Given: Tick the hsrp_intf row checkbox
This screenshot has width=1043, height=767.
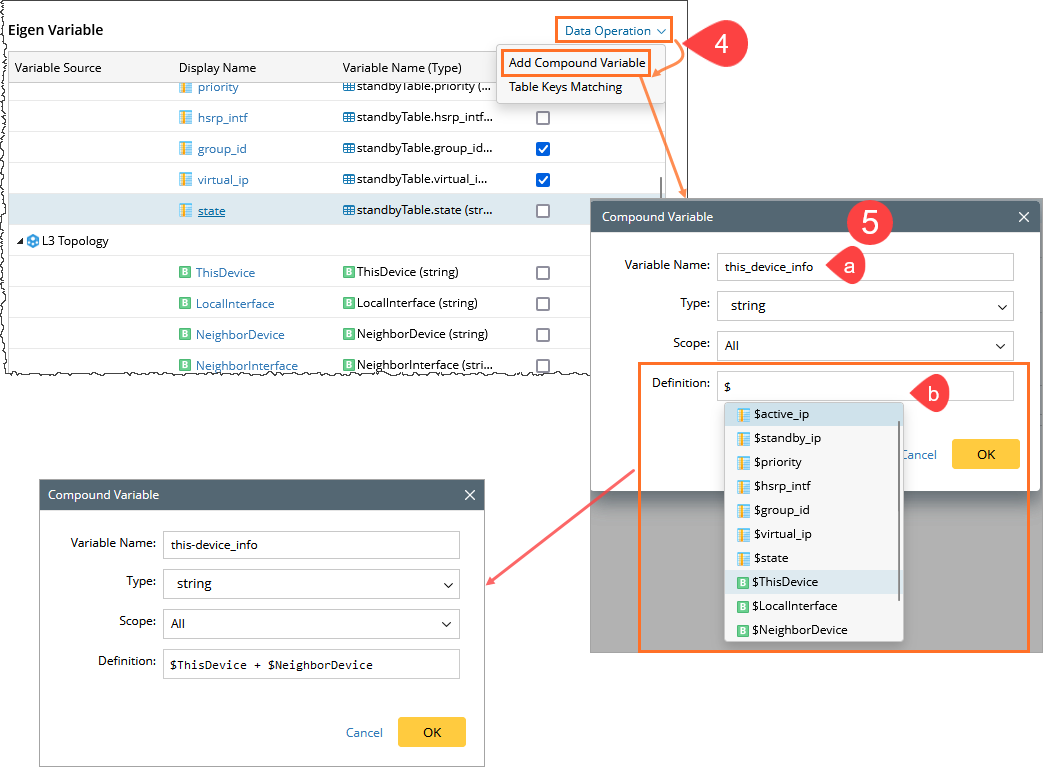Looking at the screenshot, I should 543,118.
